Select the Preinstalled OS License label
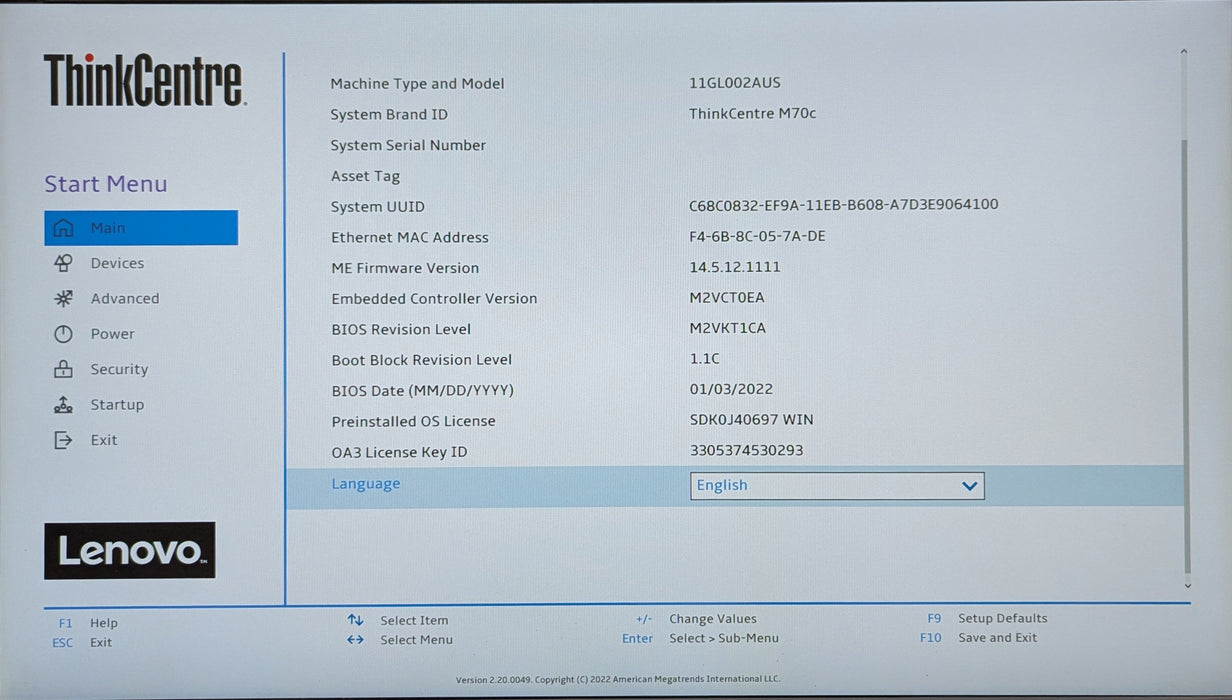Viewport: 1232px width, 700px height. click(x=413, y=421)
